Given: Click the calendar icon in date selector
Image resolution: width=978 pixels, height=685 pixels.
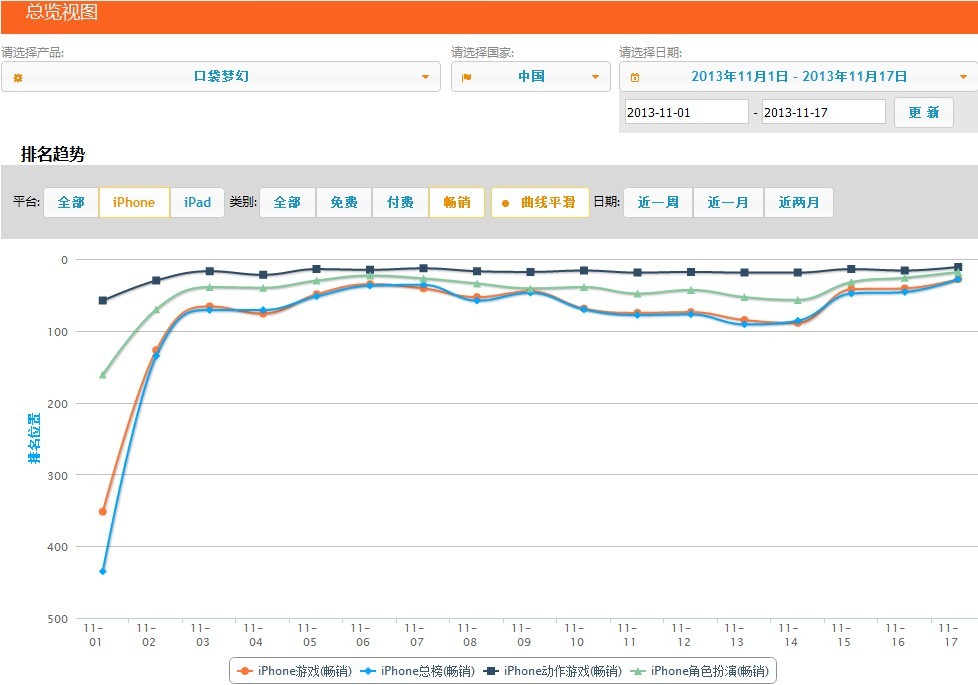Looking at the screenshot, I should point(635,77).
